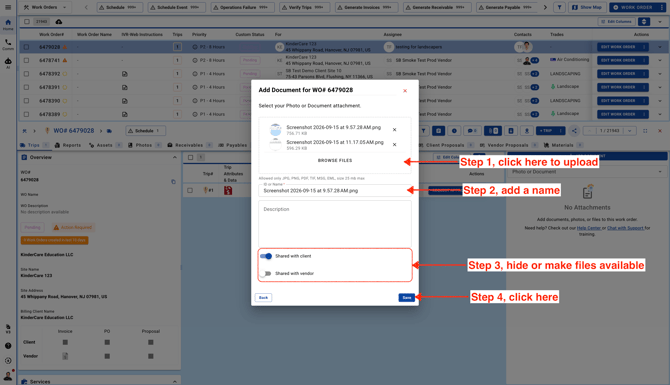
Task: Select all work orders header checkbox
Action: coord(27,21)
